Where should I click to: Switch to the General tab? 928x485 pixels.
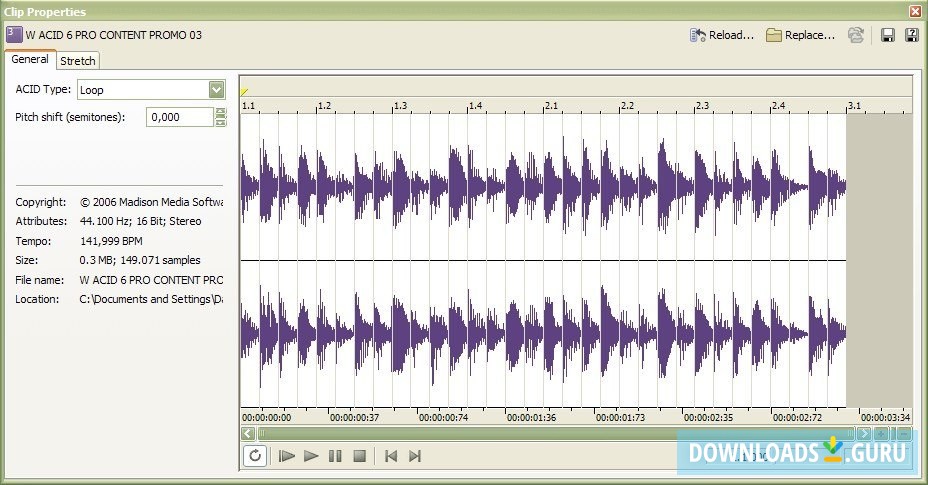[30, 59]
